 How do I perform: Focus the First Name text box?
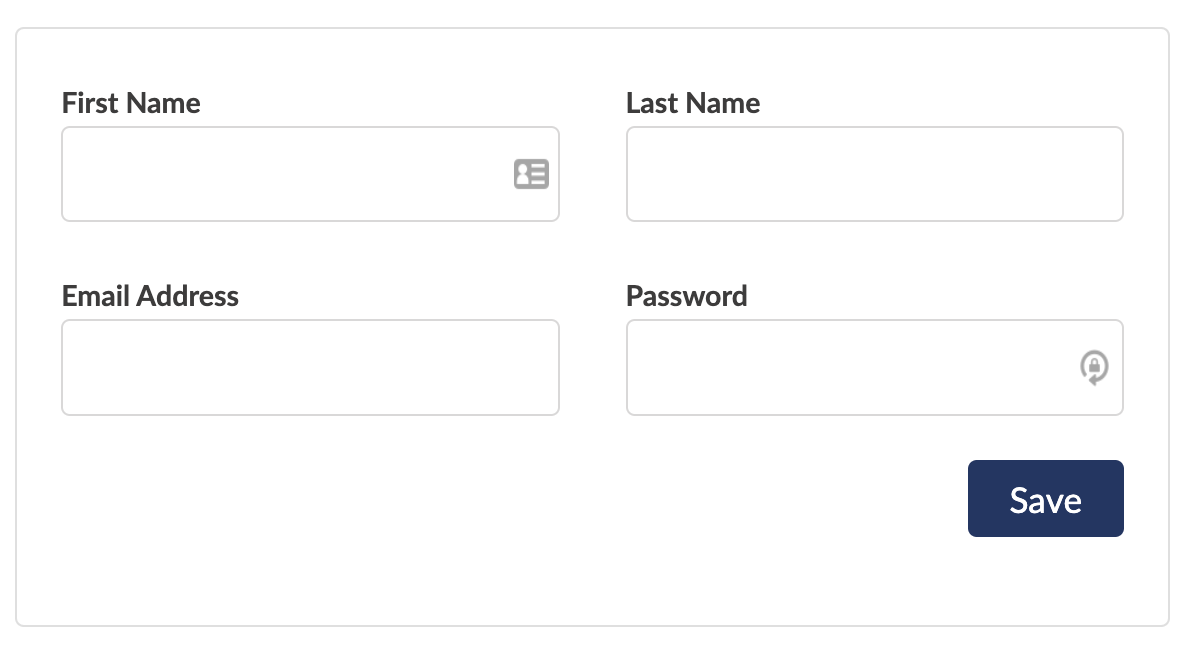(310, 174)
